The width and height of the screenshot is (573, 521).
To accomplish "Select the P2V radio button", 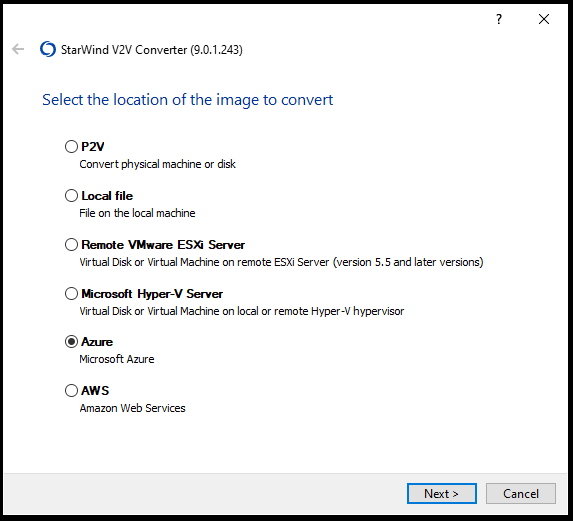I will 71,147.
